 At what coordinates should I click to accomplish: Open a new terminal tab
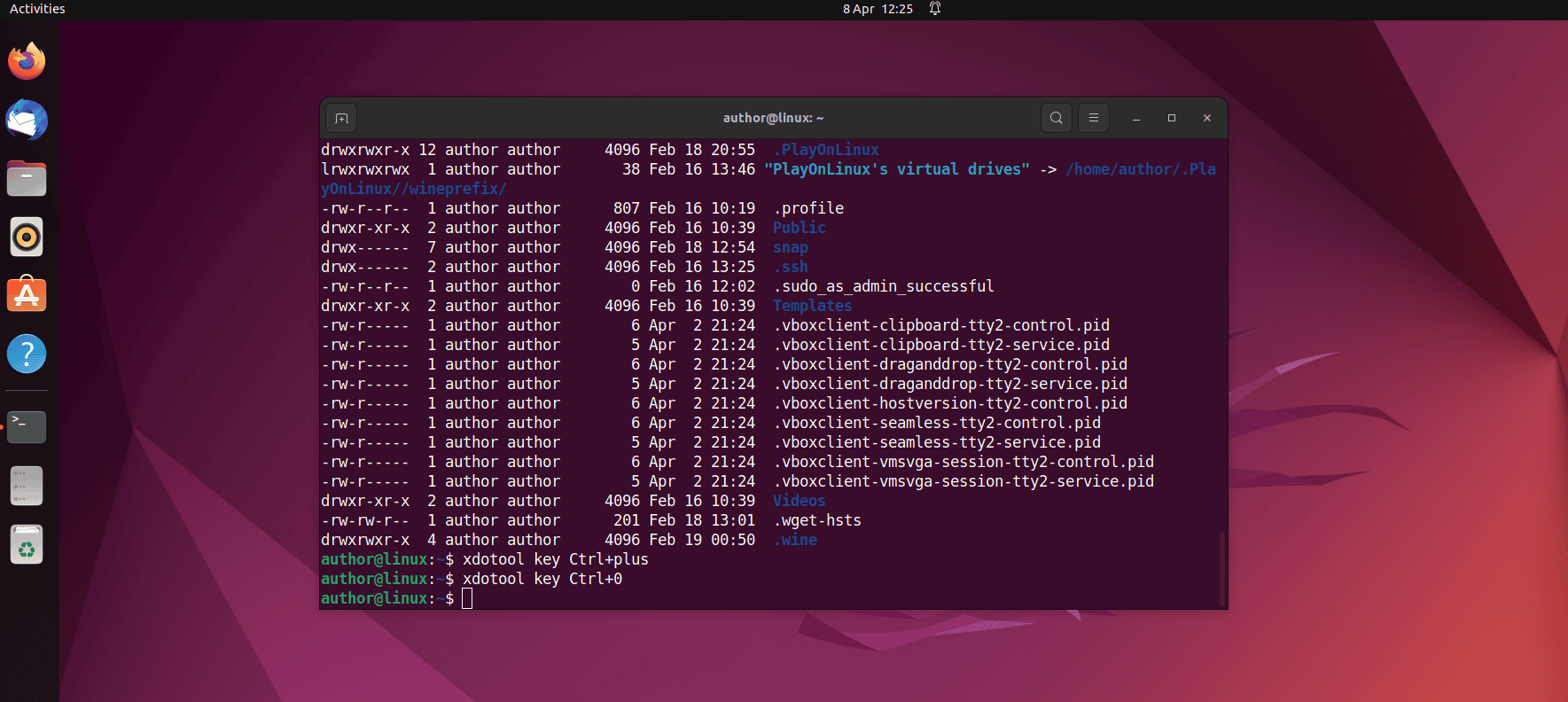pos(342,118)
